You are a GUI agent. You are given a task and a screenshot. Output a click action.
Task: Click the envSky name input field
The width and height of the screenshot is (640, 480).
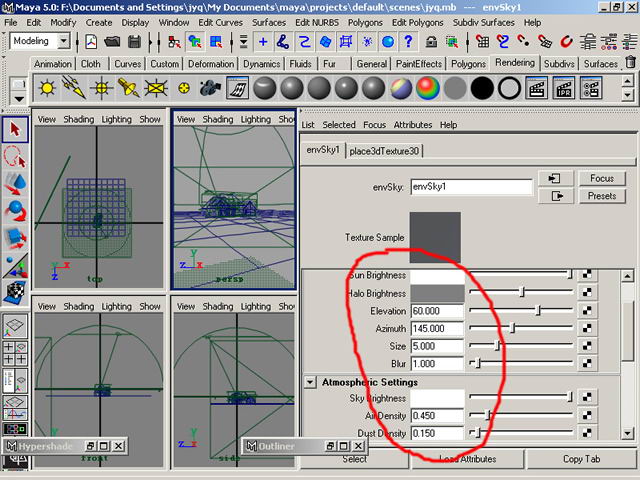pyautogui.click(x=471, y=187)
